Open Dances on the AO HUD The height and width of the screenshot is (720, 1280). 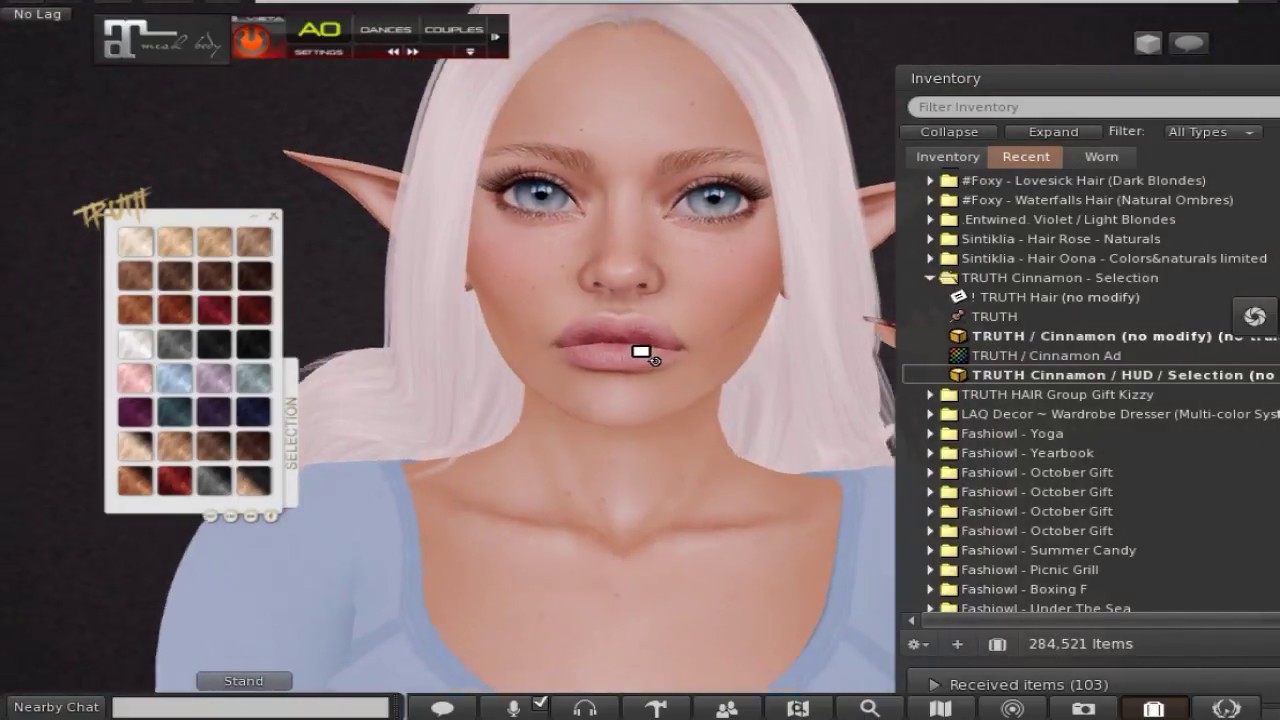tap(385, 30)
